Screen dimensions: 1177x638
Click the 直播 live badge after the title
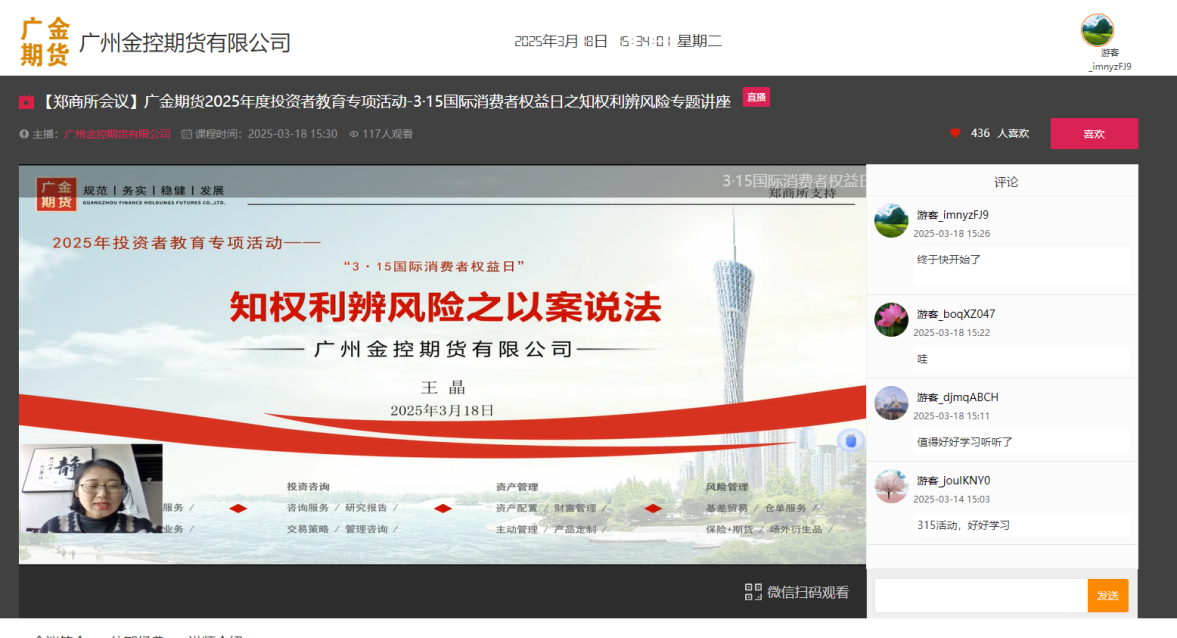click(756, 98)
